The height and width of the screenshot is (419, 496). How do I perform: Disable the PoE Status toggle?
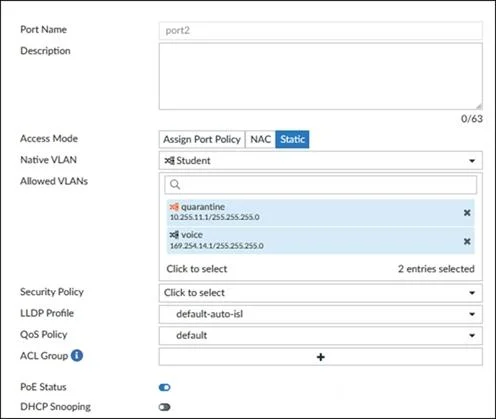pyautogui.click(x=165, y=387)
